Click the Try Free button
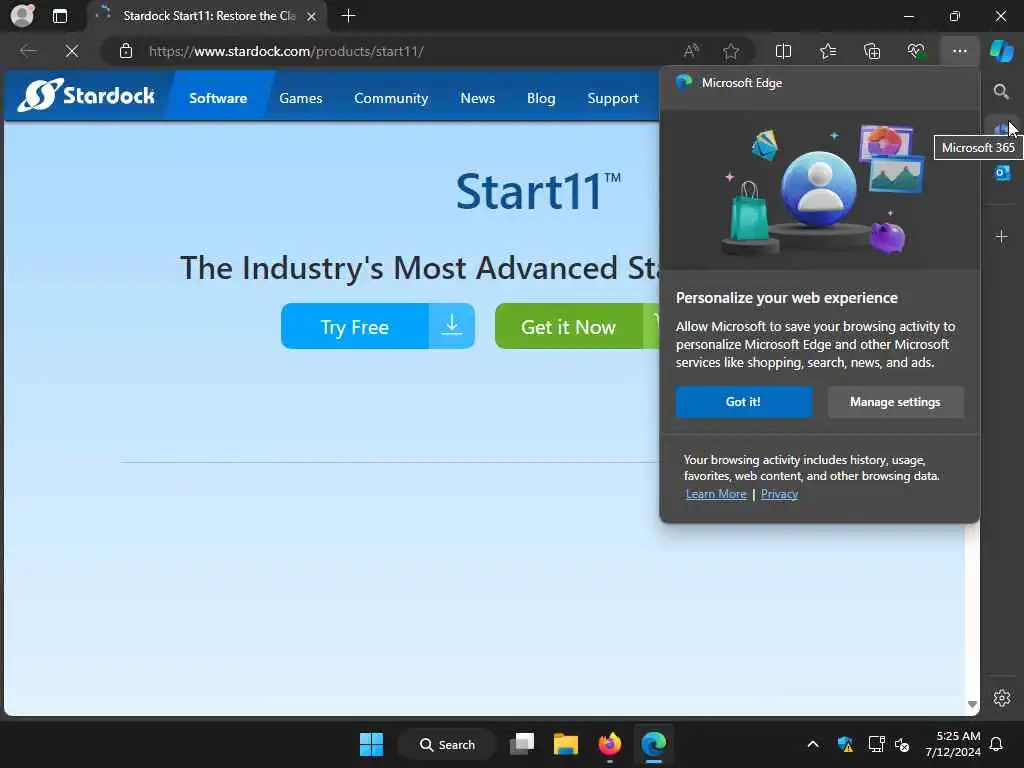The height and width of the screenshot is (768, 1024). [377, 326]
